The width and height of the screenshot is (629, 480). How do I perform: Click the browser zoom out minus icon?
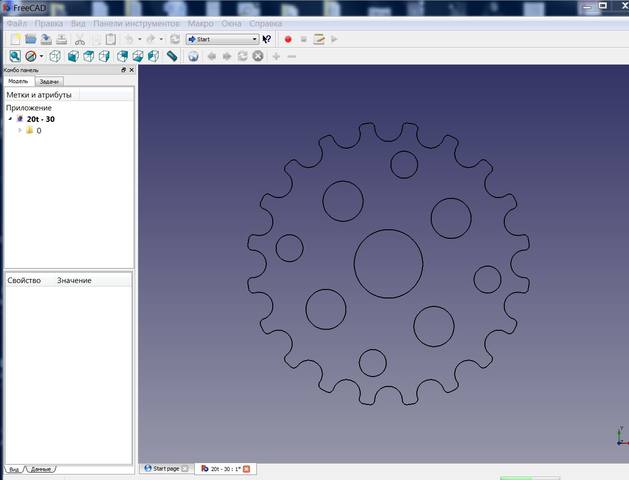(292, 57)
